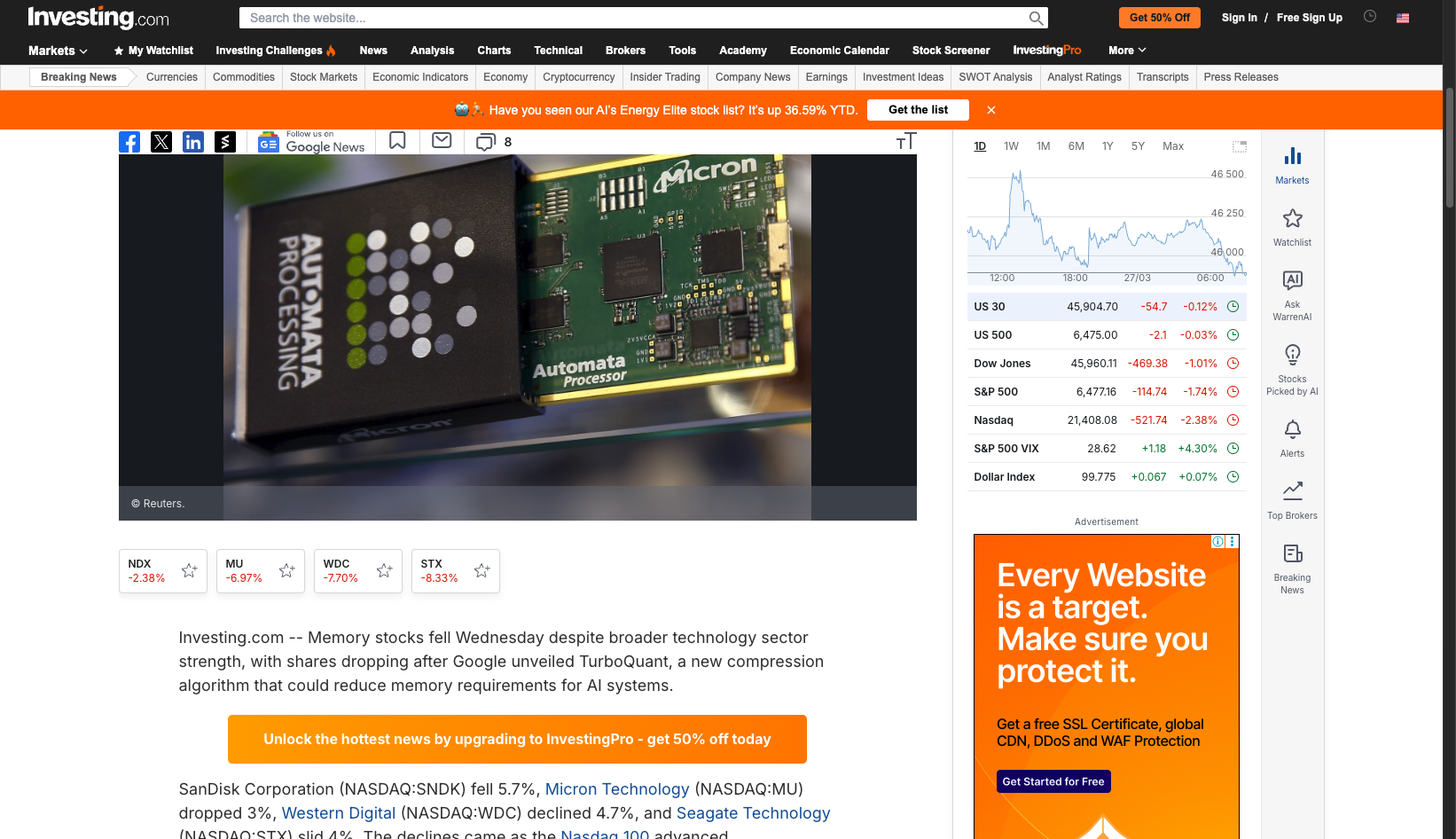Add MU to watchlist star
This screenshot has width=1456, height=839.
pos(286,571)
